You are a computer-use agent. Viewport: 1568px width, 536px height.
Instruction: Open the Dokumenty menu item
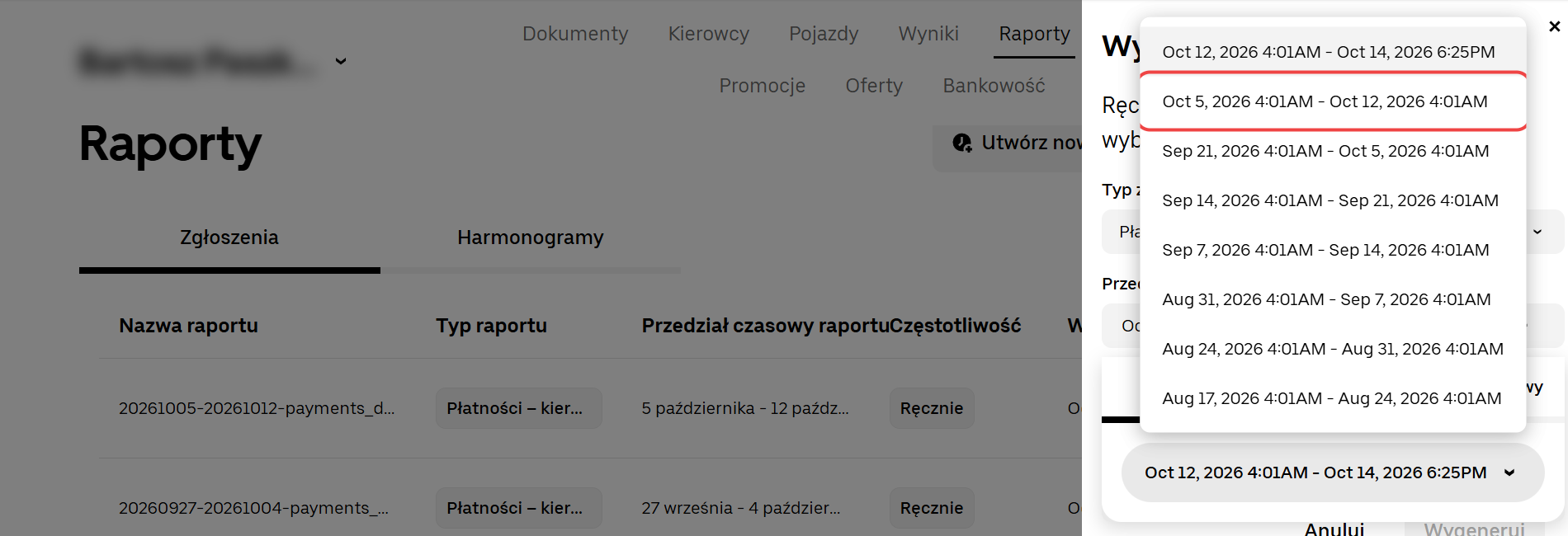575,34
